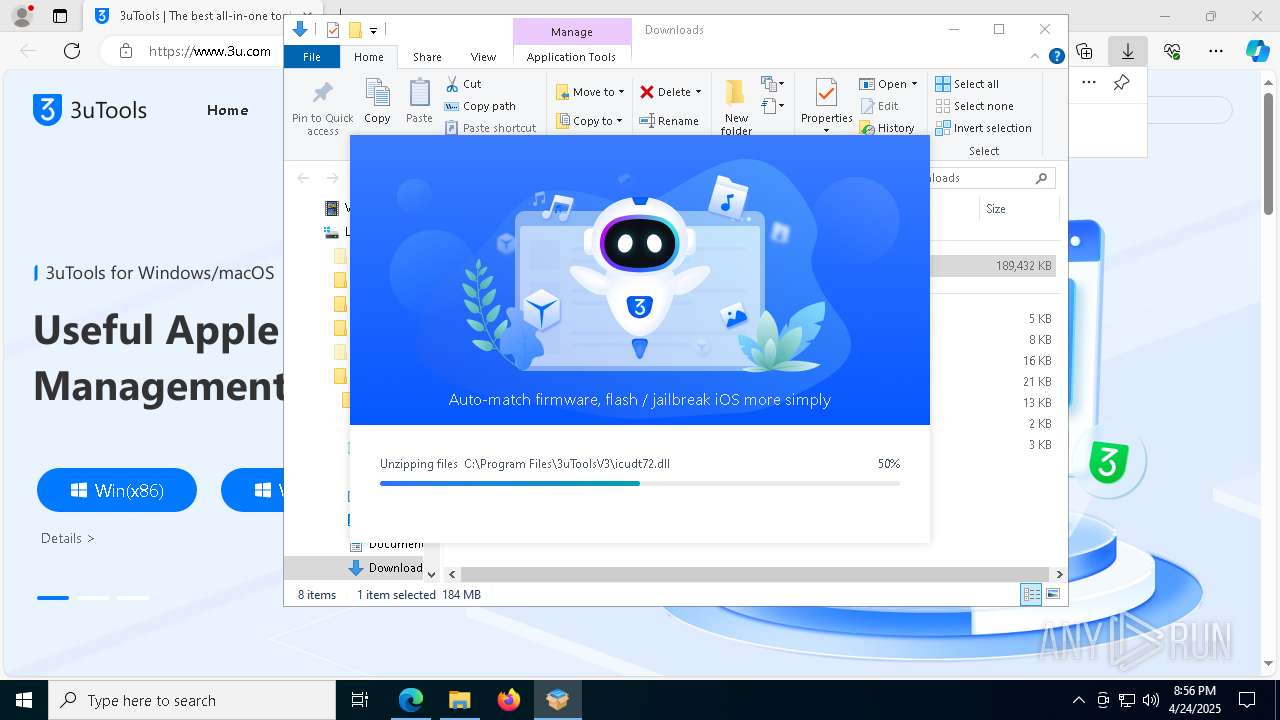Click Select none
1280x720 pixels.
974,106
